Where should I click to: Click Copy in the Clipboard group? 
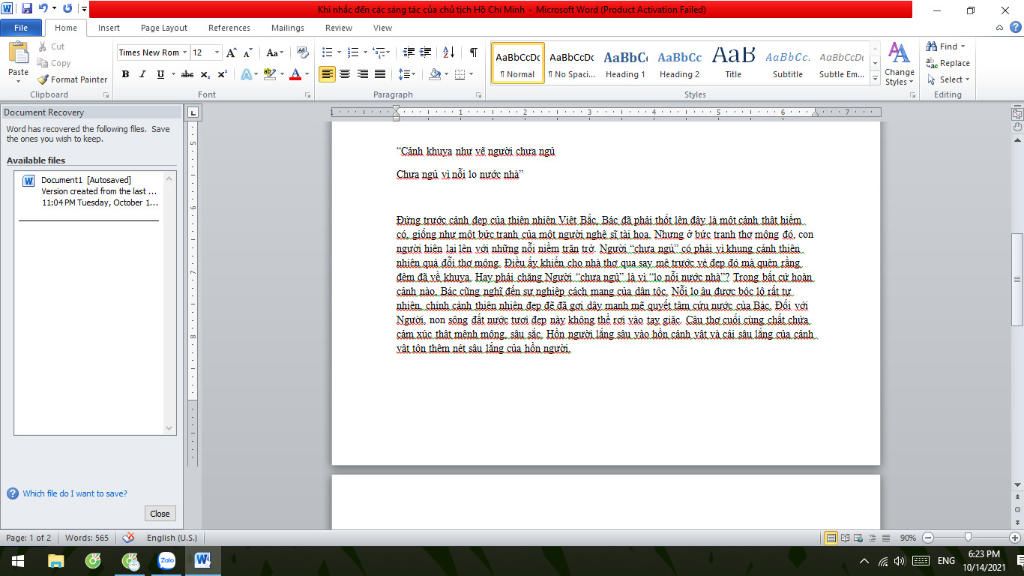54,63
